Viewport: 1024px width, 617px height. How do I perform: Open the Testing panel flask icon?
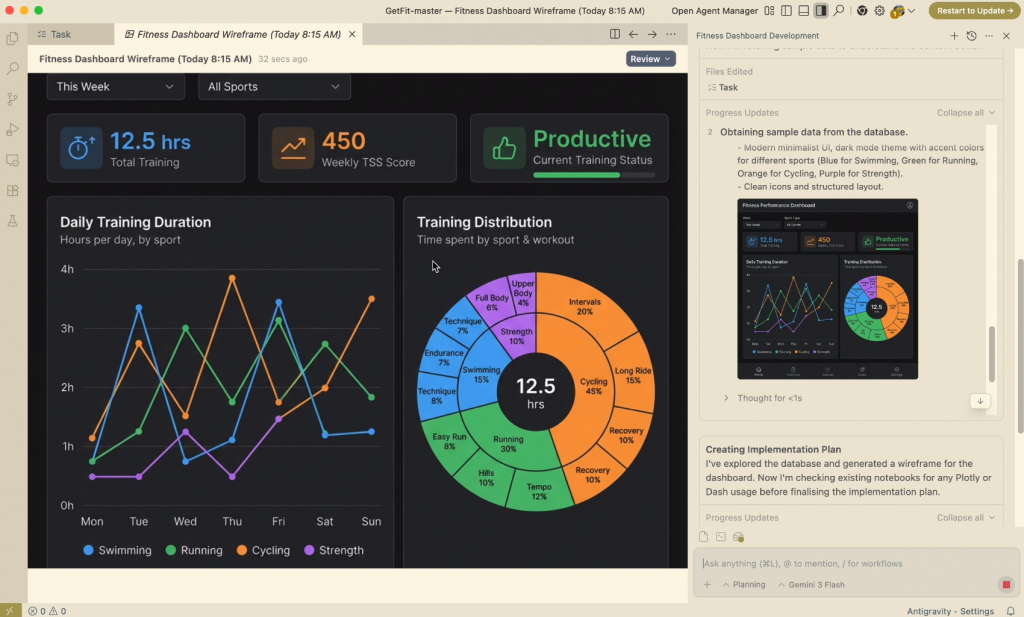12,220
